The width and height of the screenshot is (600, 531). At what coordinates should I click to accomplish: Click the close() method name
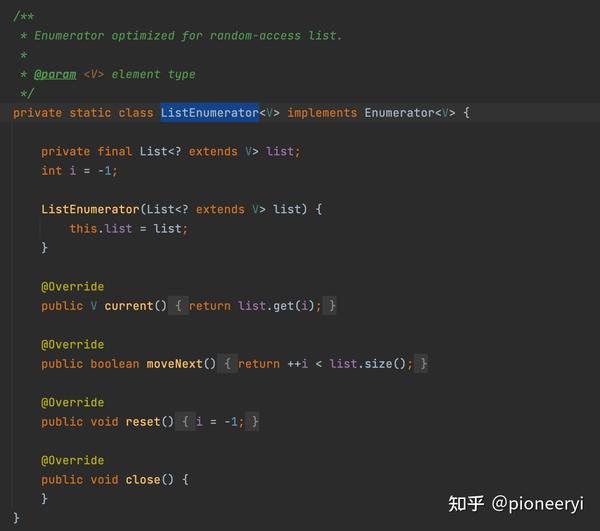point(143,479)
